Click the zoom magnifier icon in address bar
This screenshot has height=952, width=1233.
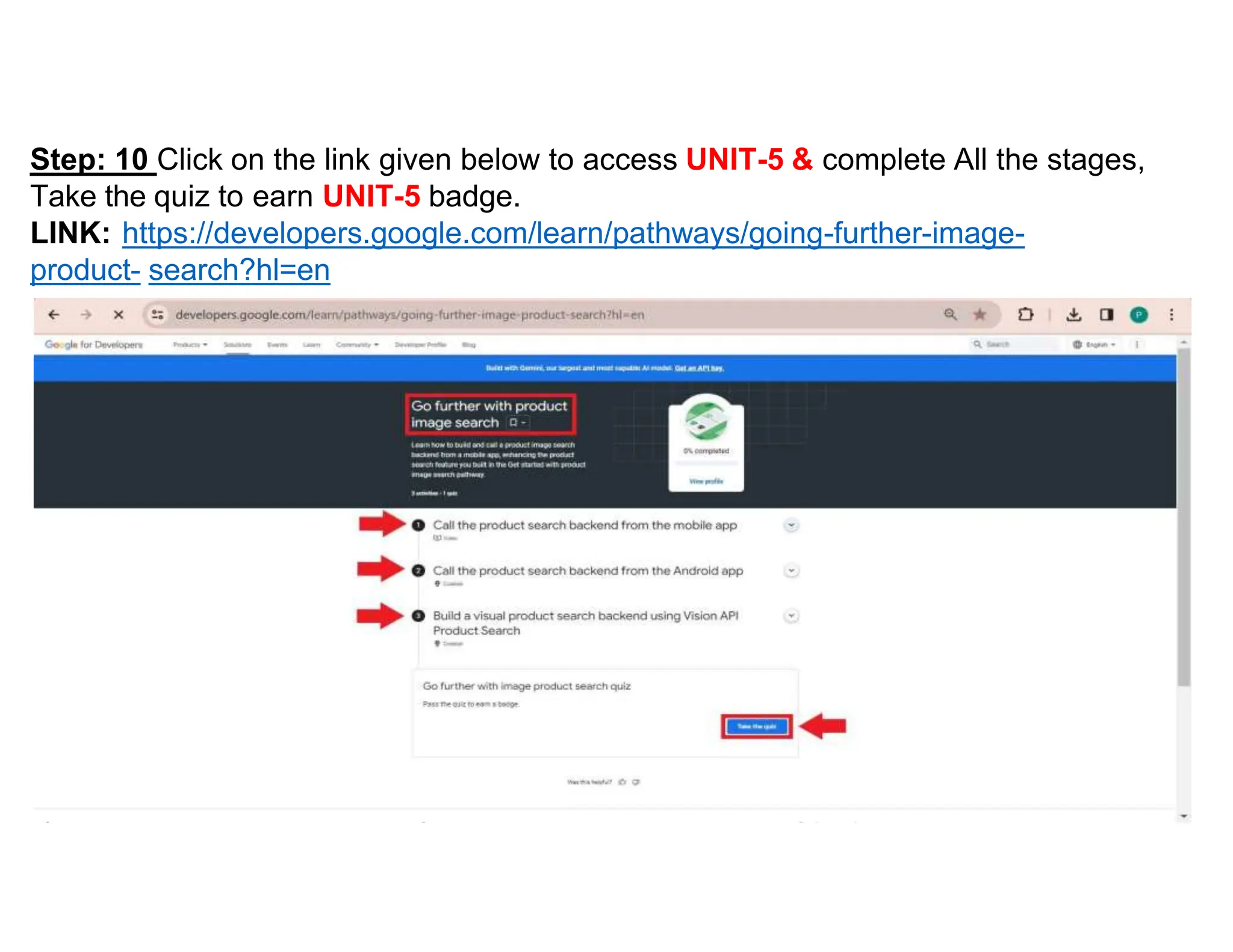950,315
